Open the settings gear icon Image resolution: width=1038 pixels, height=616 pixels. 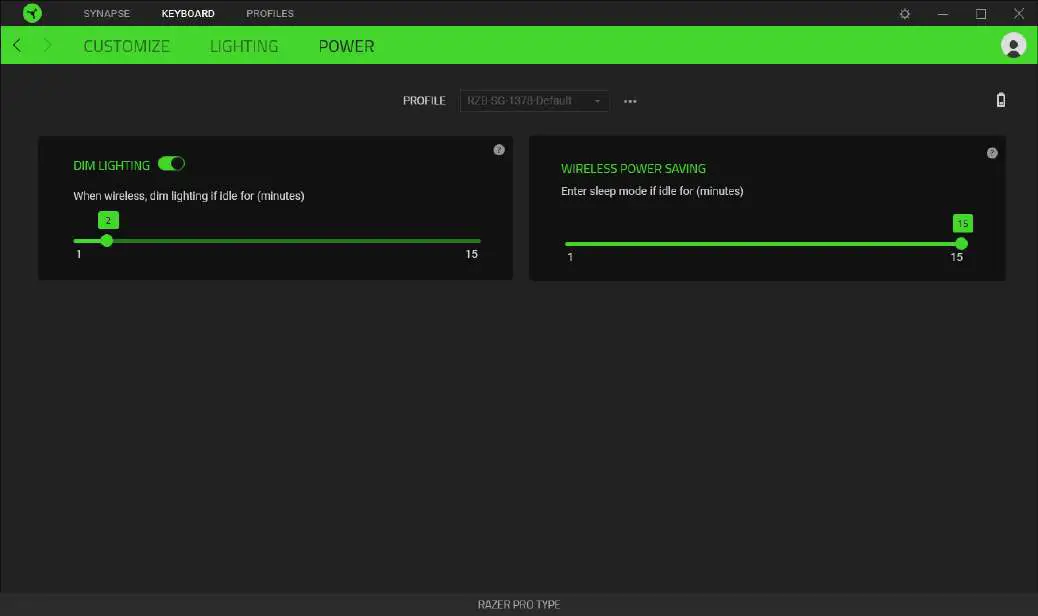[x=904, y=13]
